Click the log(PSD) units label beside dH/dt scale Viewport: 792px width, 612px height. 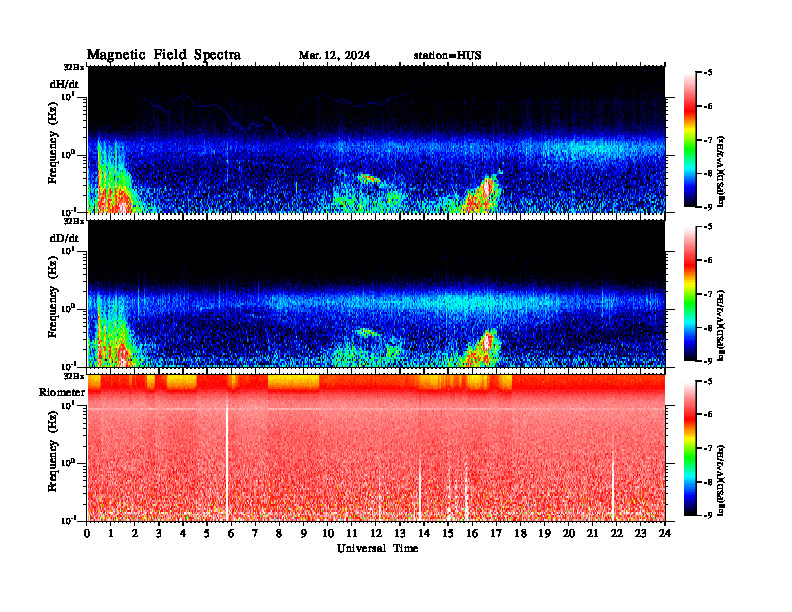pos(721,171)
